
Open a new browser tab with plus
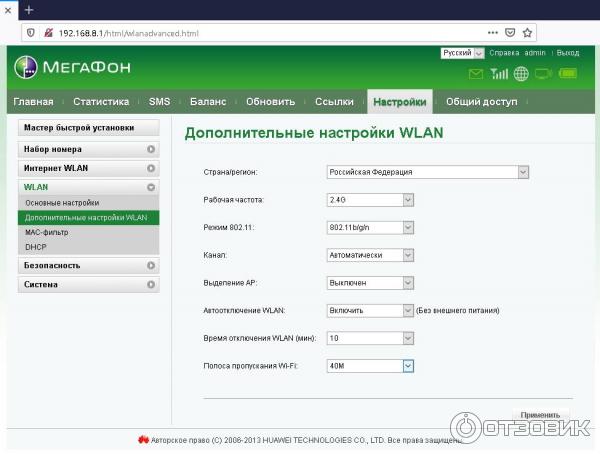(x=29, y=9)
